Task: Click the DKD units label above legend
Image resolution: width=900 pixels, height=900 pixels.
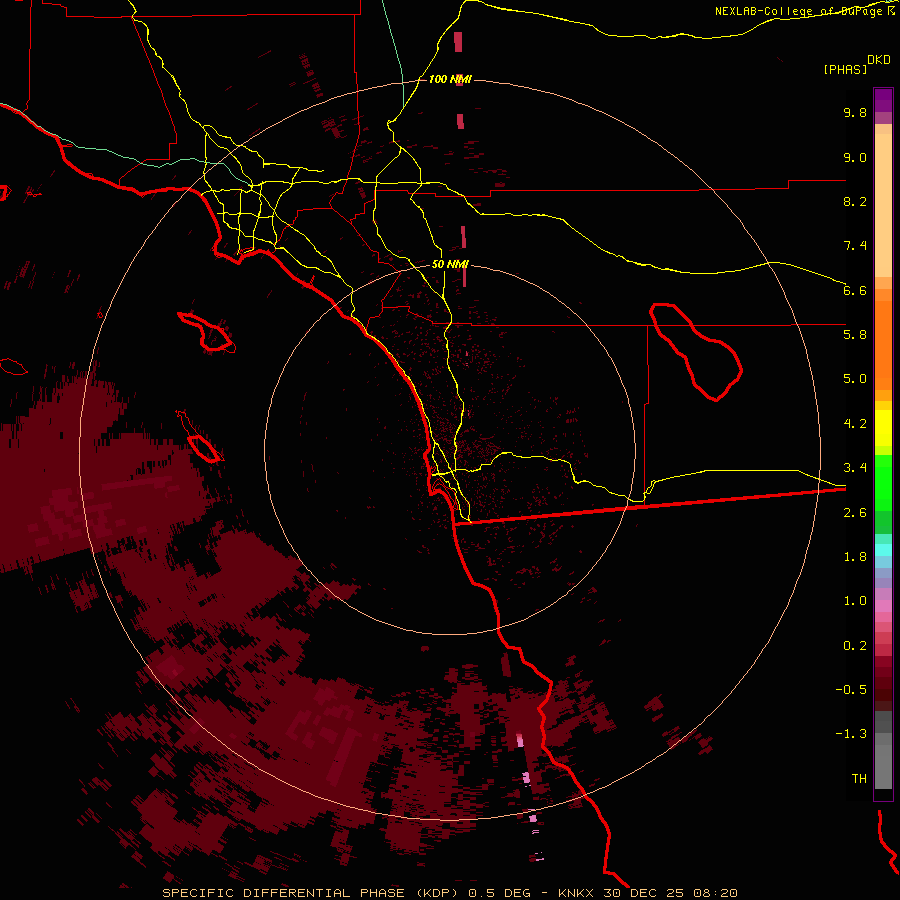Action: click(x=879, y=59)
